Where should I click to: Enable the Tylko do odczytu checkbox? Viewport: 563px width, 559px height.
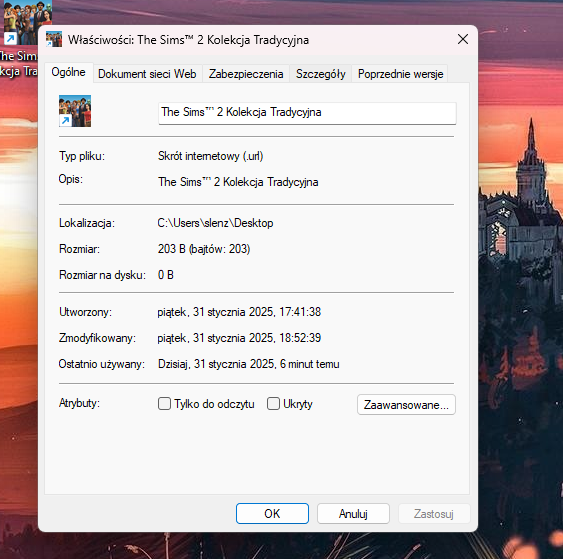164,404
